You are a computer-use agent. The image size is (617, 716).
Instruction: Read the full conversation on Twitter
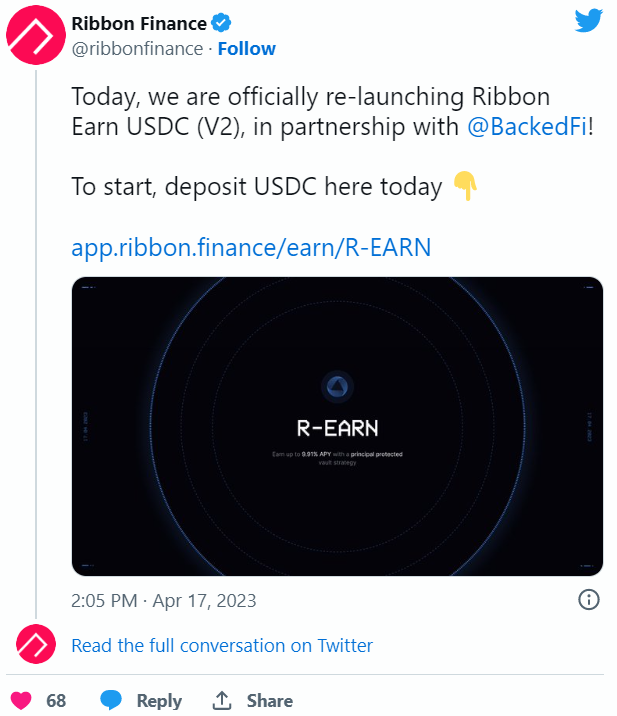[222, 646]
